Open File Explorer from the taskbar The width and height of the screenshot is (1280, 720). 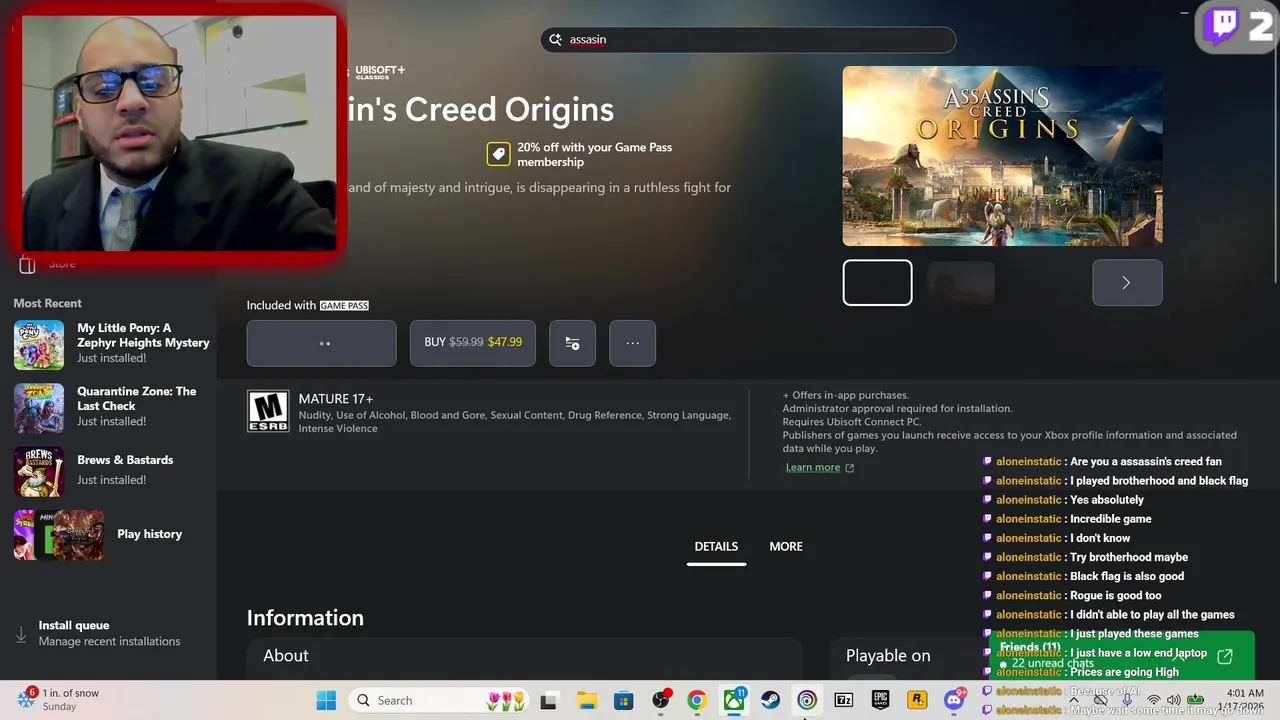point(586,701)
